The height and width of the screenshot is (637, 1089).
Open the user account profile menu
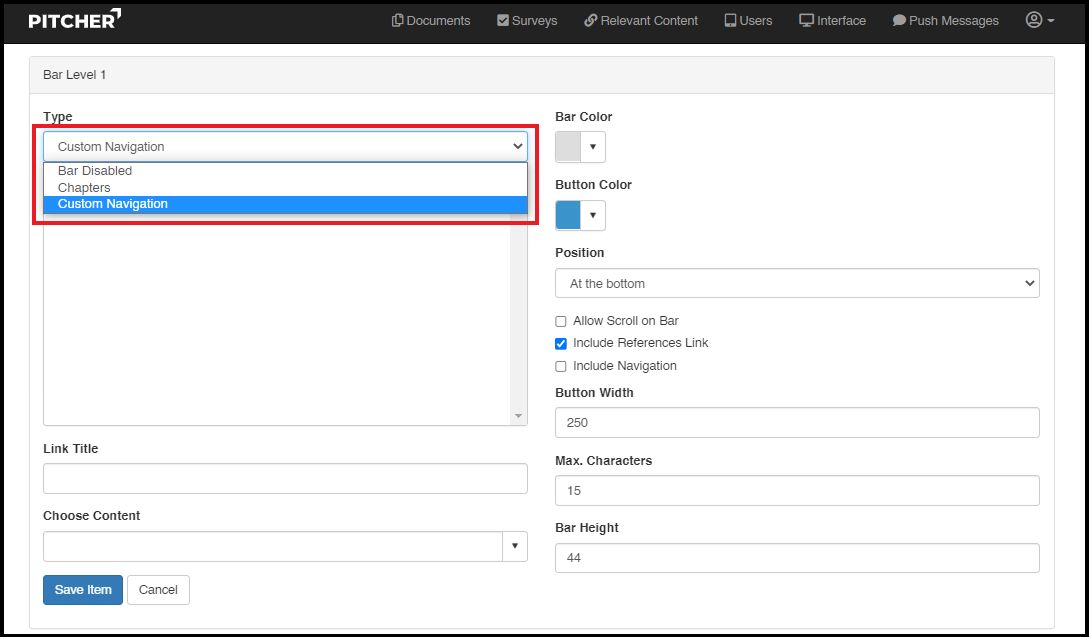coord(1039,20)
